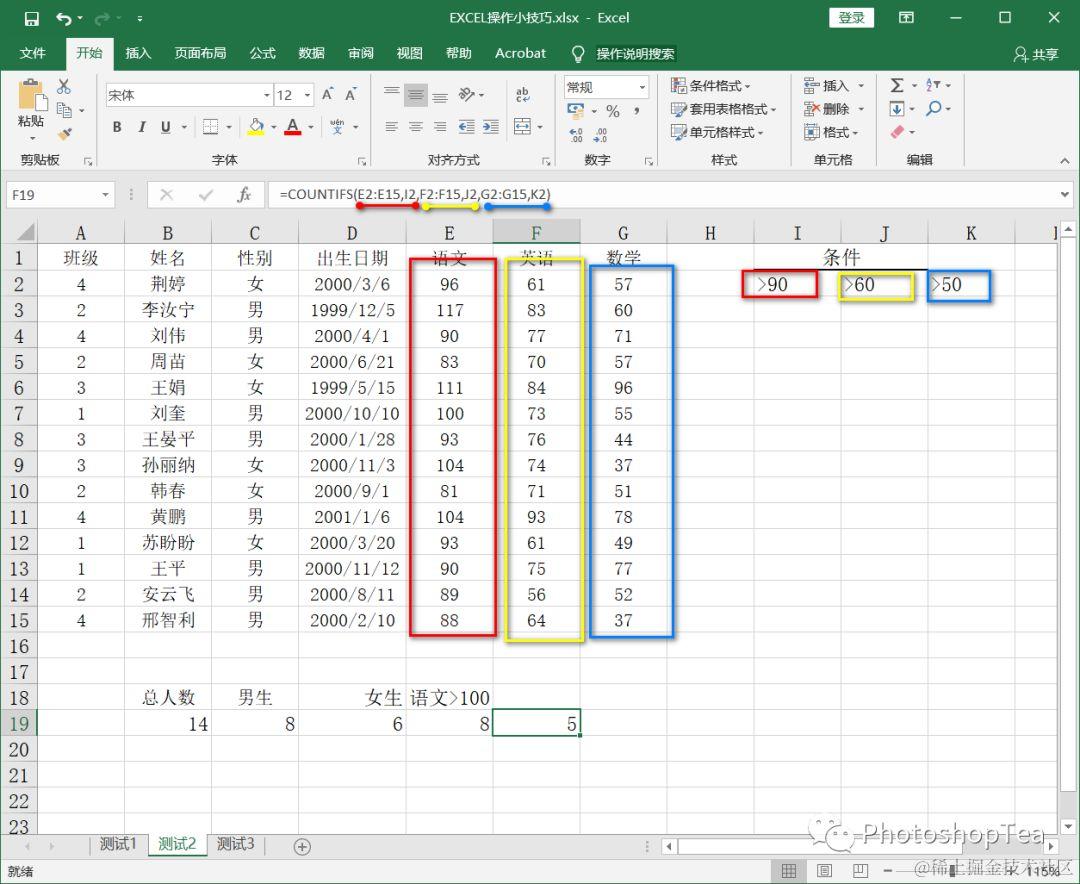The height and width of the screenshot is (884, 1080).
Task: Center text horizontally
Action: point(415,127)
